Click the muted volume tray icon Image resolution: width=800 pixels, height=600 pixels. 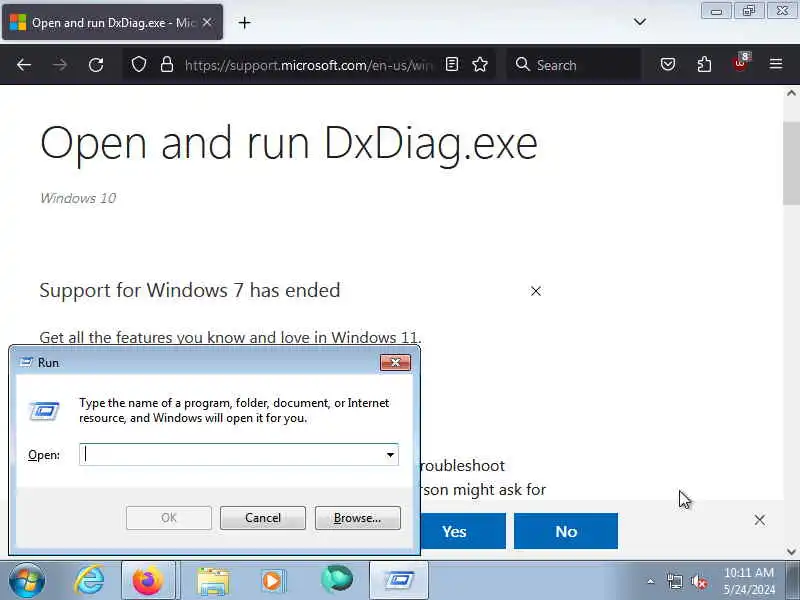coord(699,581)
